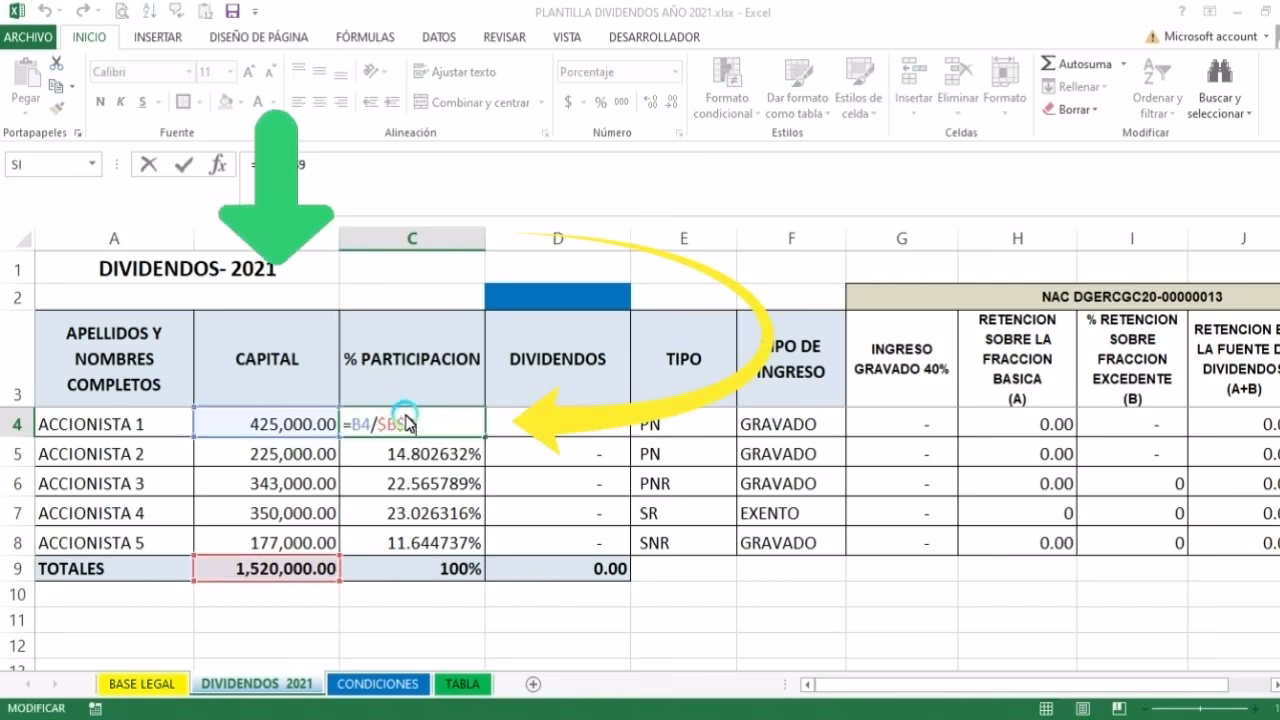Switch to the FÓRMULAS ribbon tab

click(x=365, y=37)
